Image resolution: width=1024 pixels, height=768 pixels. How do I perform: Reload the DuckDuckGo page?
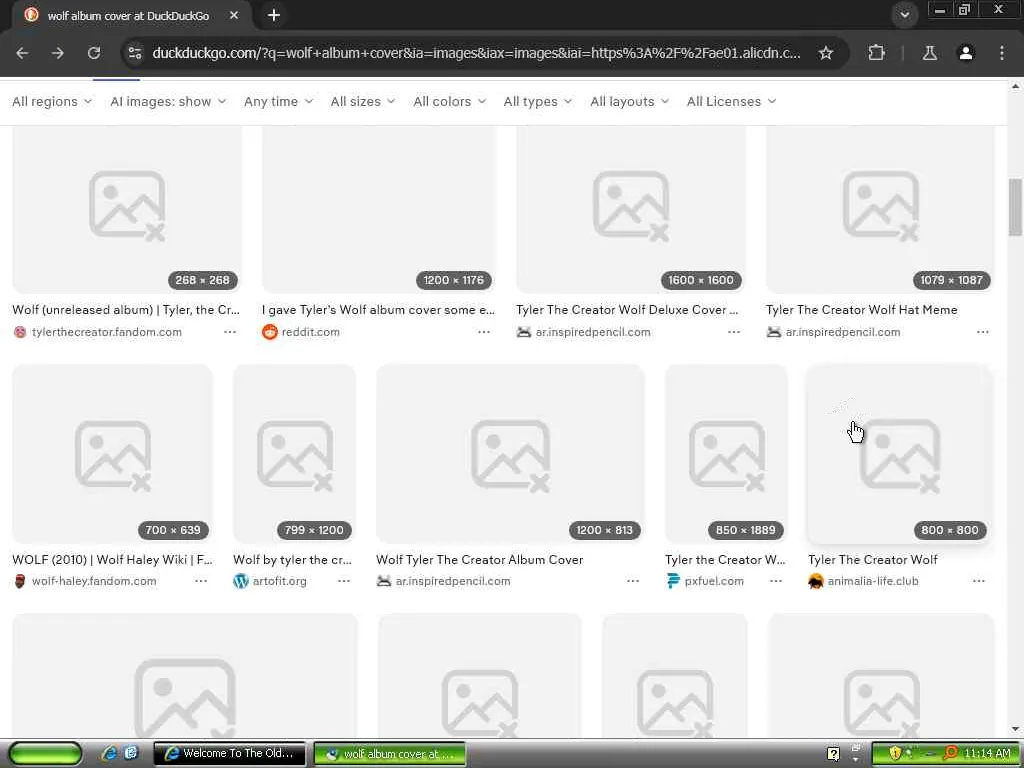(94, 54)
